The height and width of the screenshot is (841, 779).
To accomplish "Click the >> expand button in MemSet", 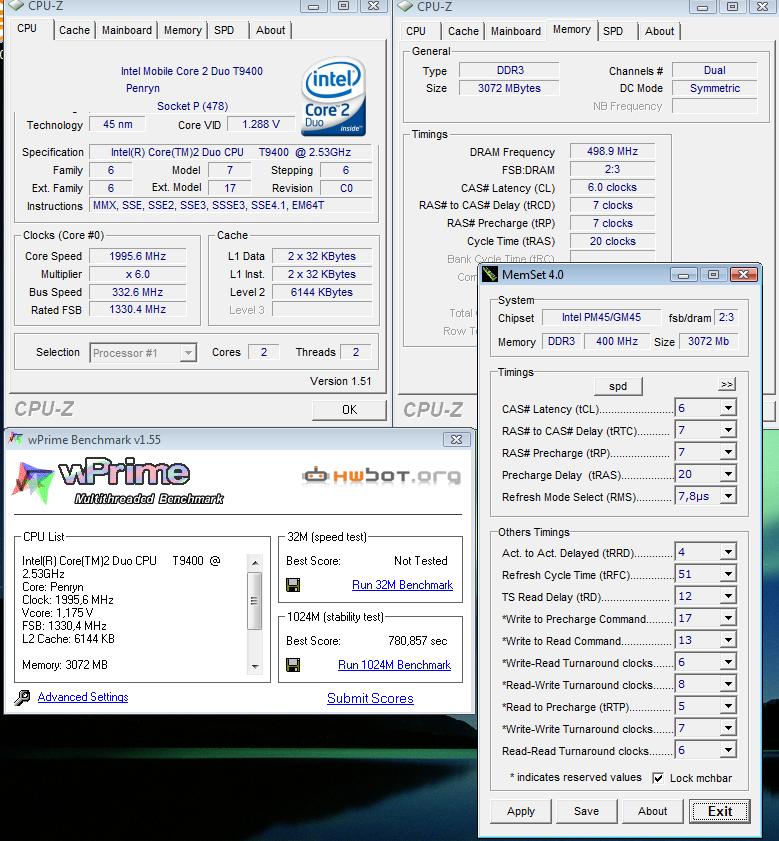I will tap(727, 384).
